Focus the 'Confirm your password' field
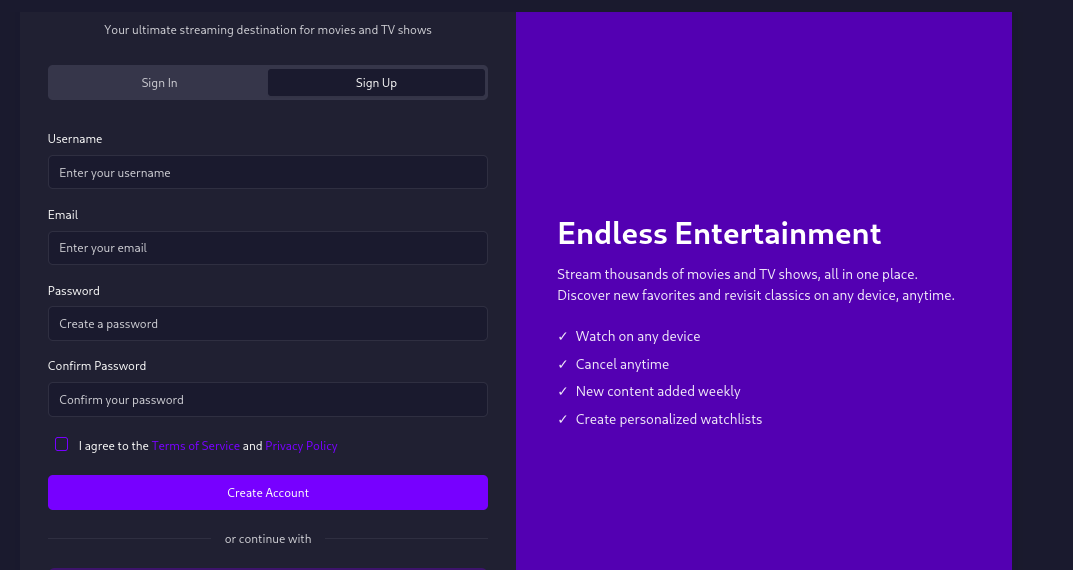 coord(267,400)
